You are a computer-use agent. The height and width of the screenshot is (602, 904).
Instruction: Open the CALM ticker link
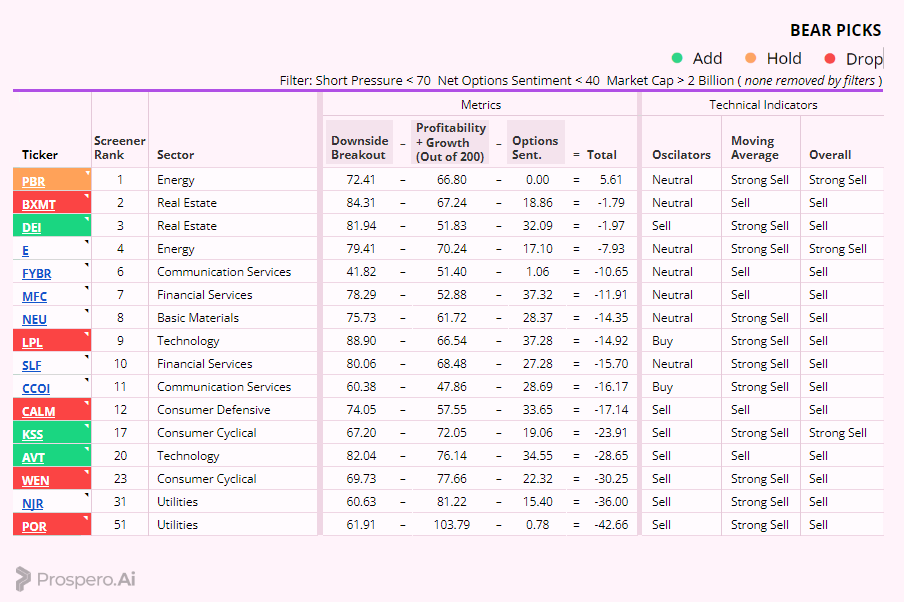(x=39, y=412)
